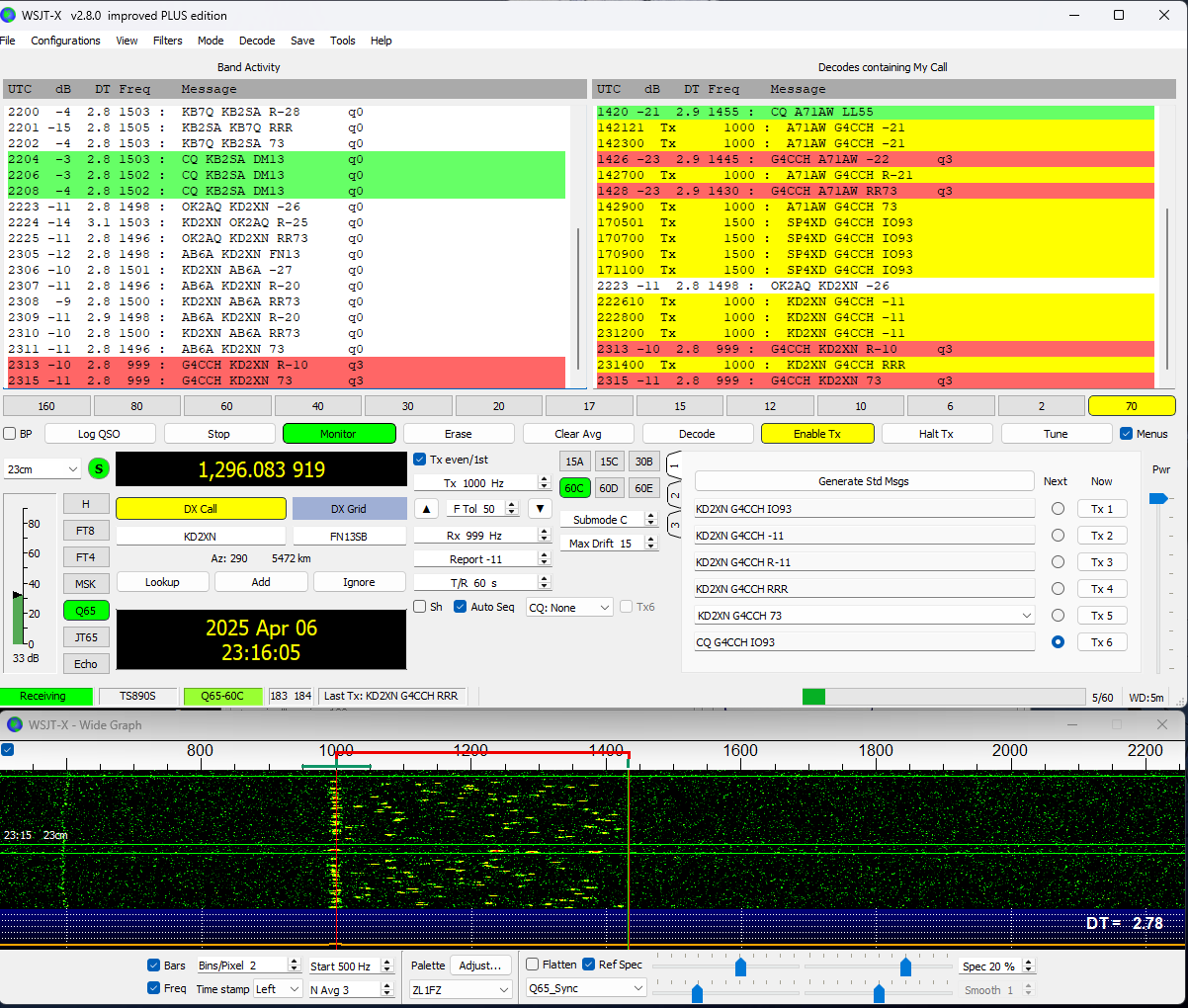Switch to MSK mode
The image size is (1188, 1008).
tap(86, 584)
